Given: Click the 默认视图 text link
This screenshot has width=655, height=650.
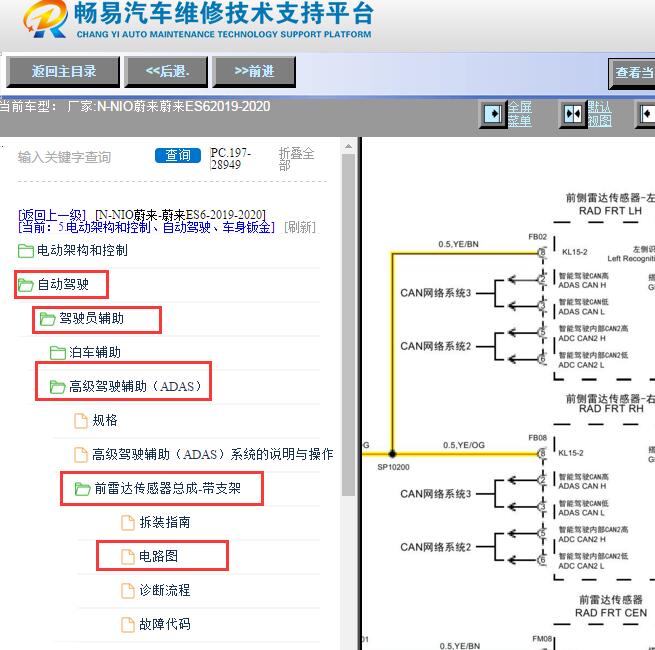Looking at the screenshot, I should [x=599, y=114].
